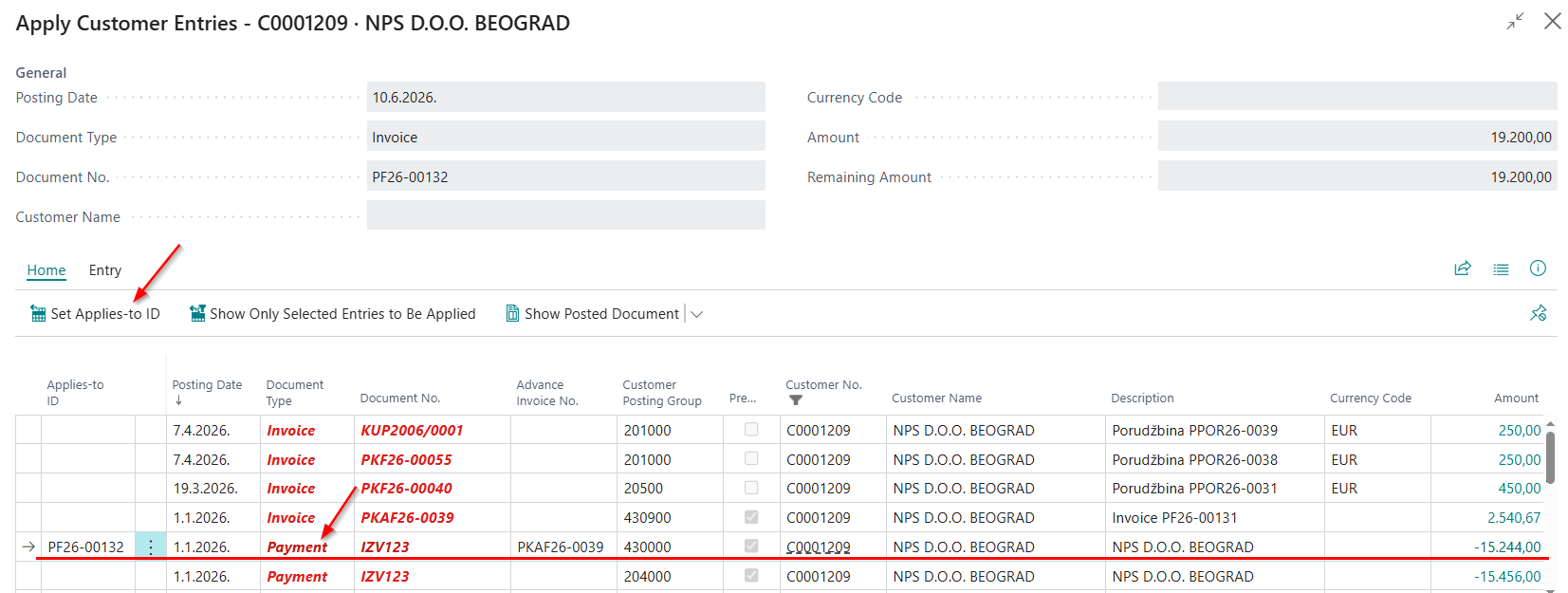The image size is (1568, 593).
Task: Click the Set Applies-to ID icon
Action: [x=38, y=314]
